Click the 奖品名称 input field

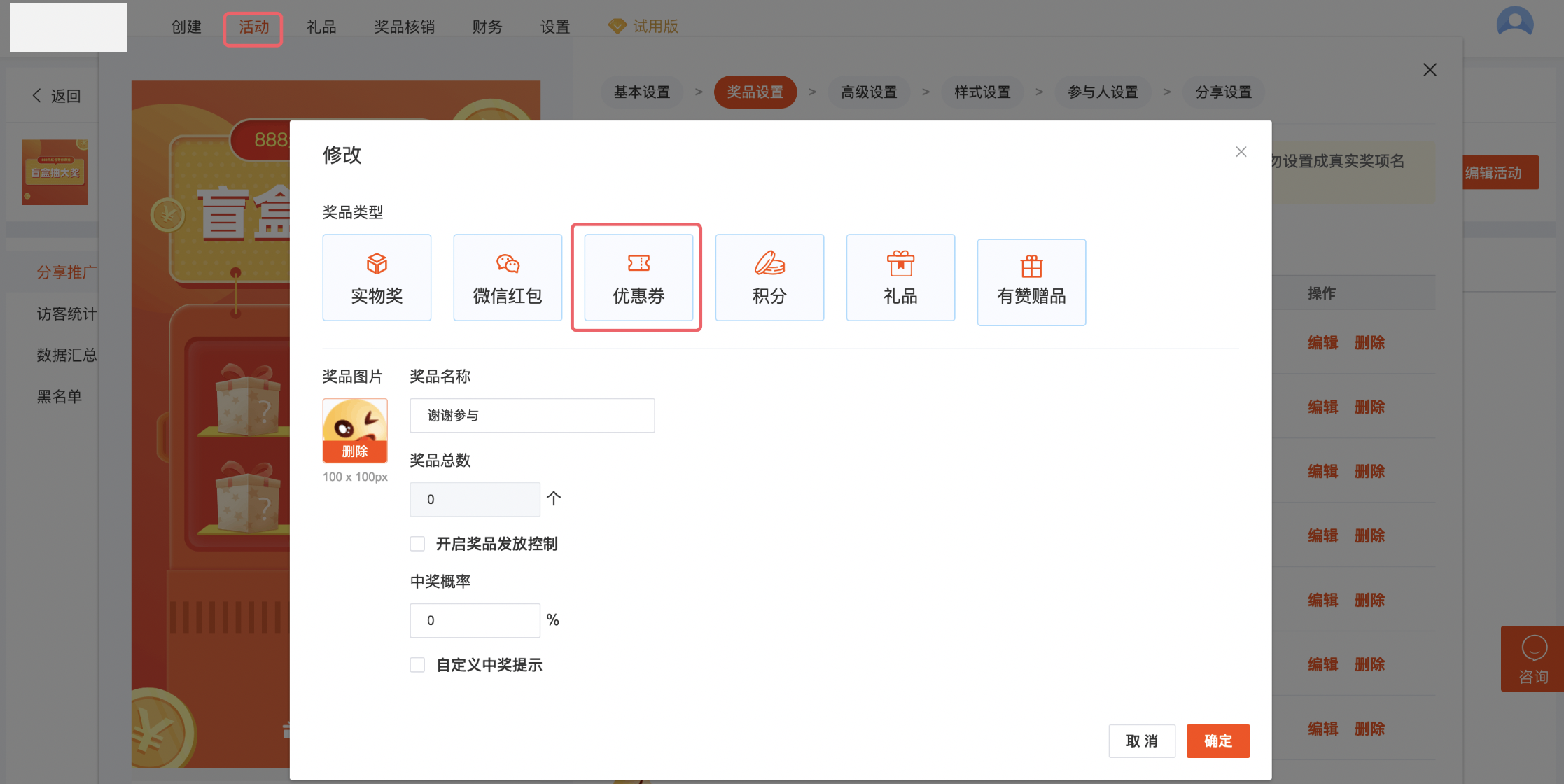click(532, 416)
